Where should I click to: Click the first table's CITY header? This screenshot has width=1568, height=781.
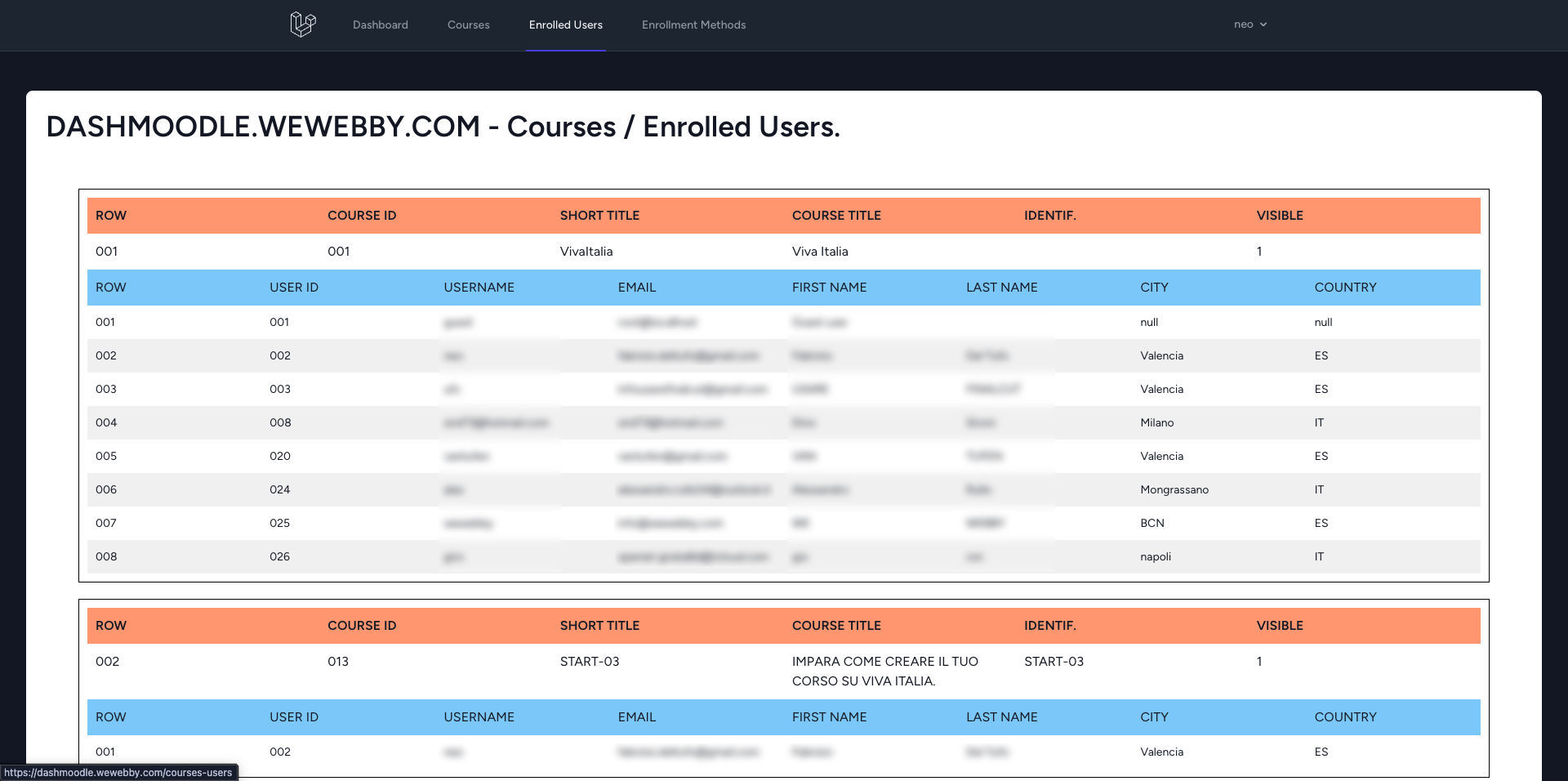tap(1154, 288)
